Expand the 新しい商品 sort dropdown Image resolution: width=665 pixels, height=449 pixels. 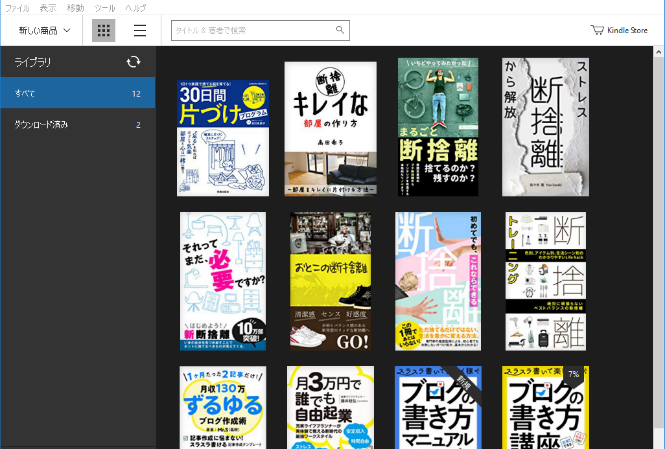[x=44, y=31]
